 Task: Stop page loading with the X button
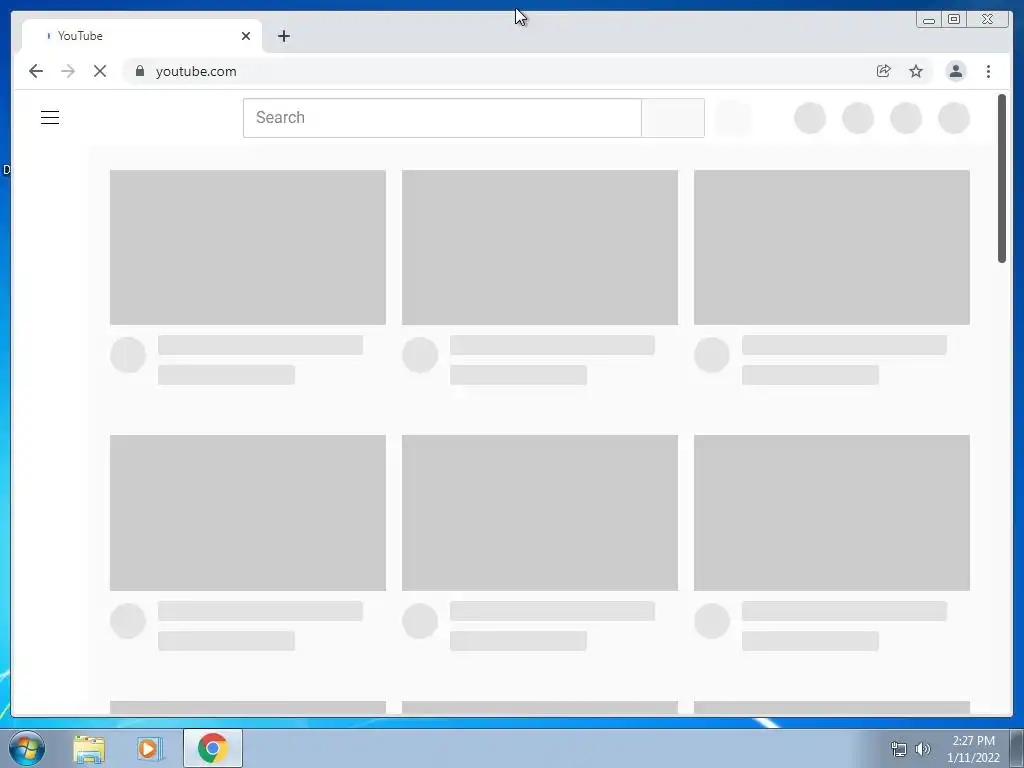pyautogui.click(x=100, y=71)
